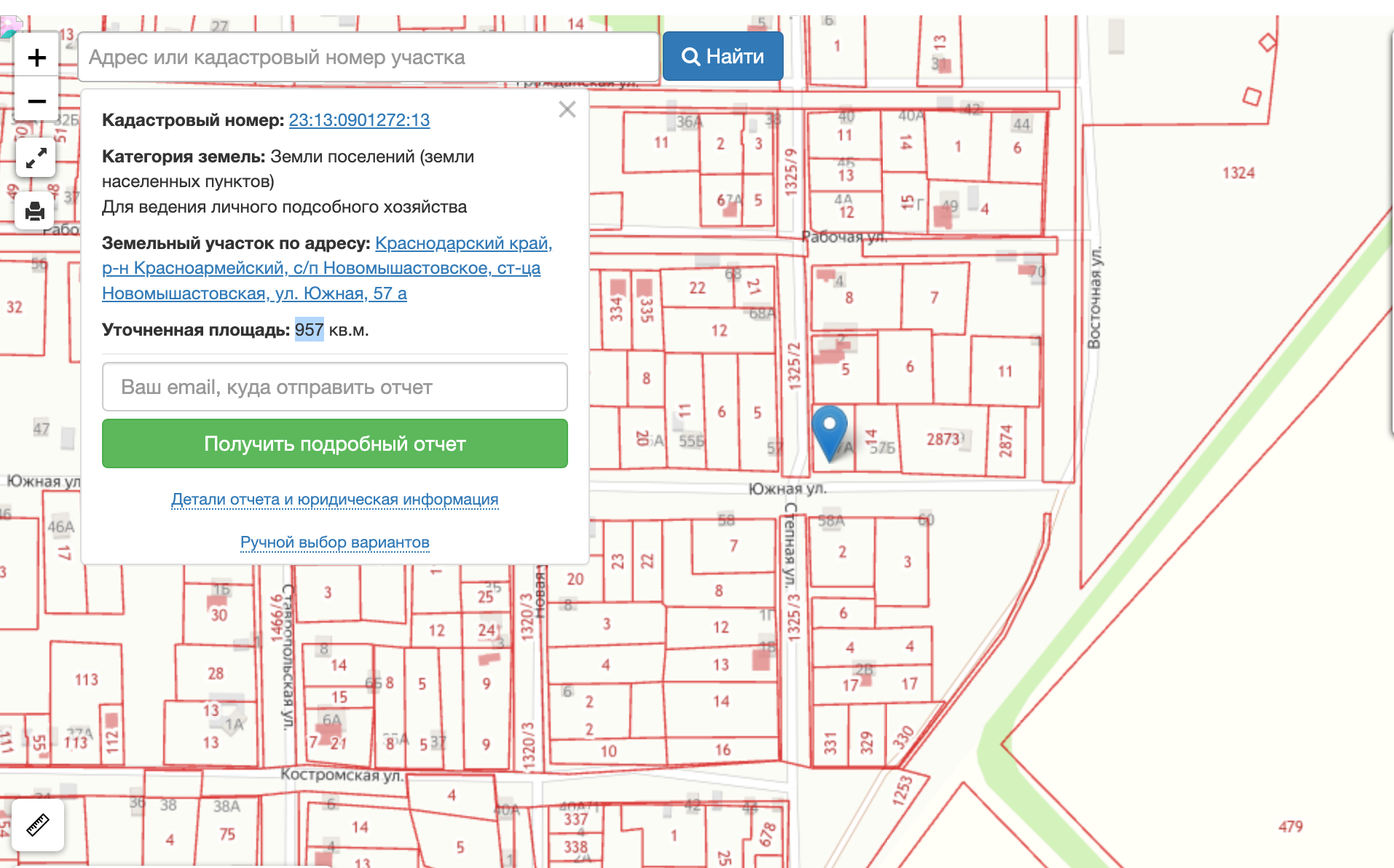Close the parcel information popup
Viewport: 1394px width, 868px height.
tap(567, 109)
